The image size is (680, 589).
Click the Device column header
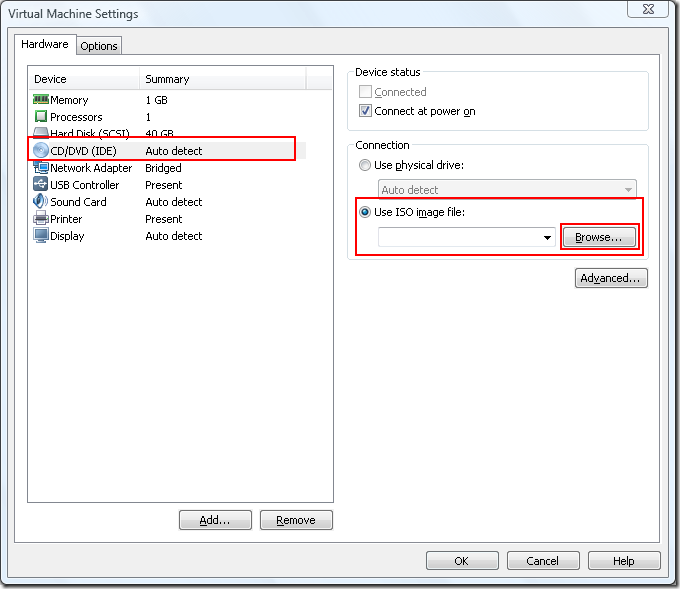click(x=85, y=79)
